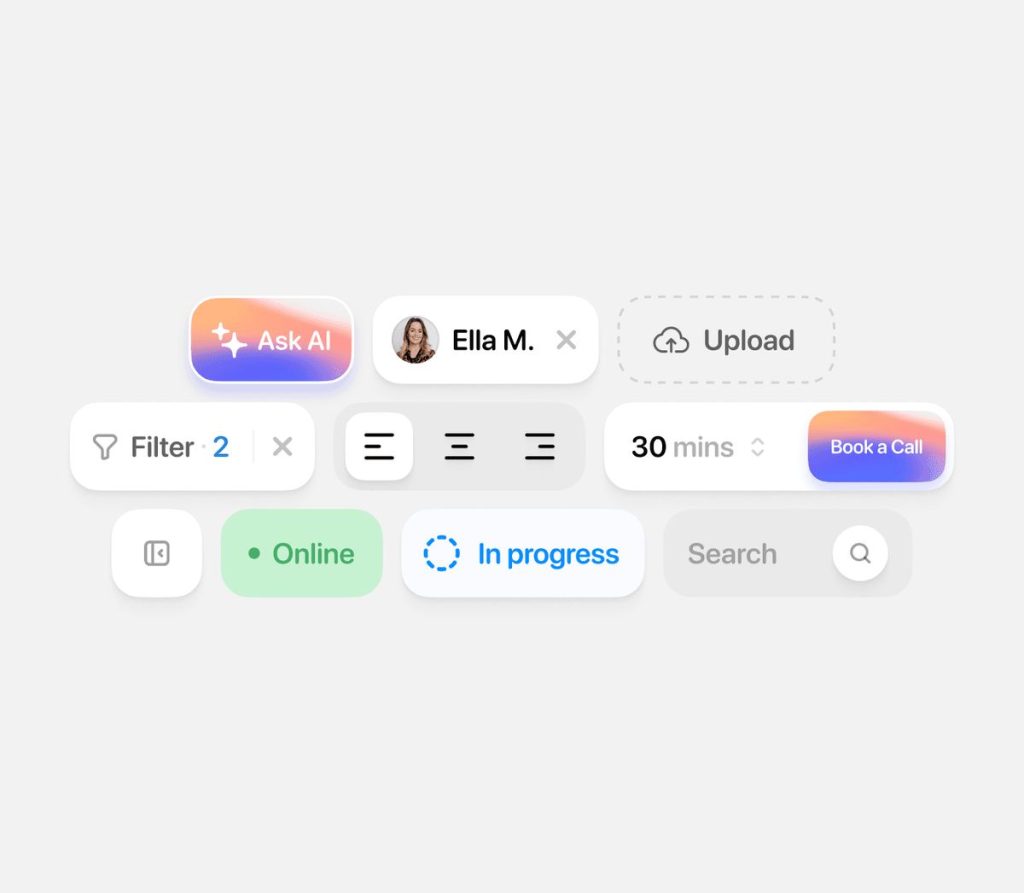Open the Upload dashed drop area
1024x893 pixels.
[x=726, y=340]
